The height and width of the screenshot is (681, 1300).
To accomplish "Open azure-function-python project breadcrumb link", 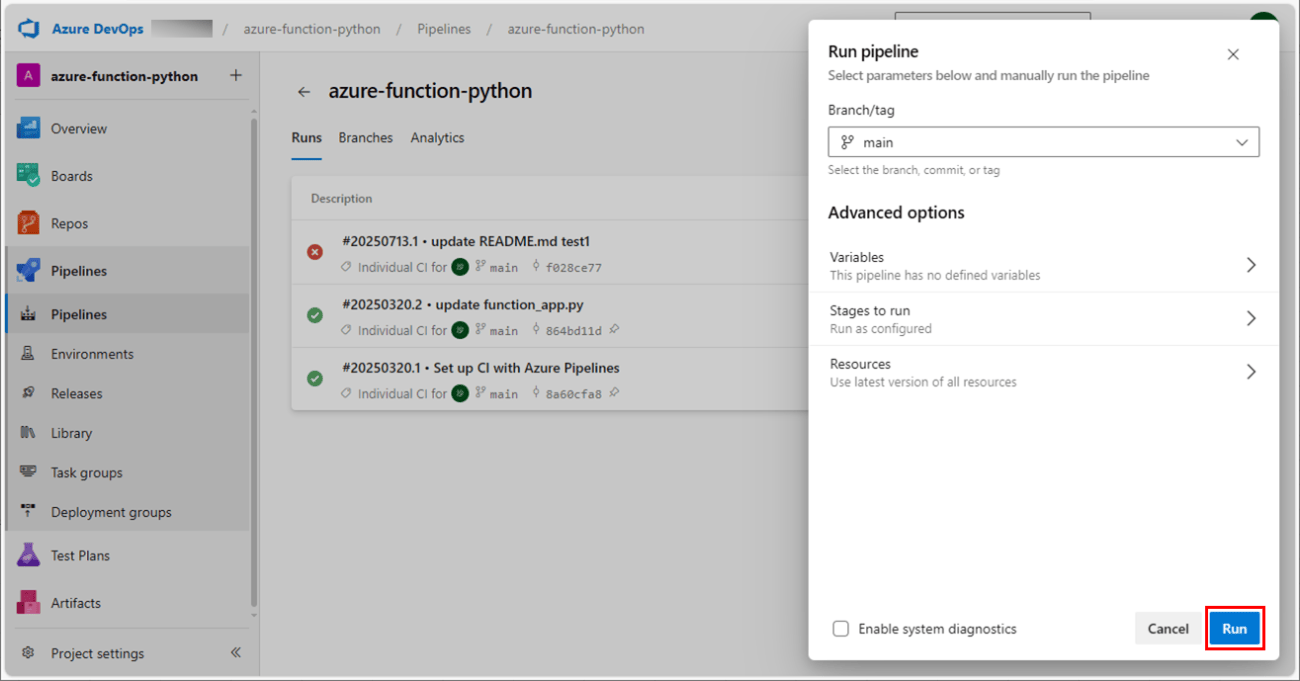I will [312, 29].
